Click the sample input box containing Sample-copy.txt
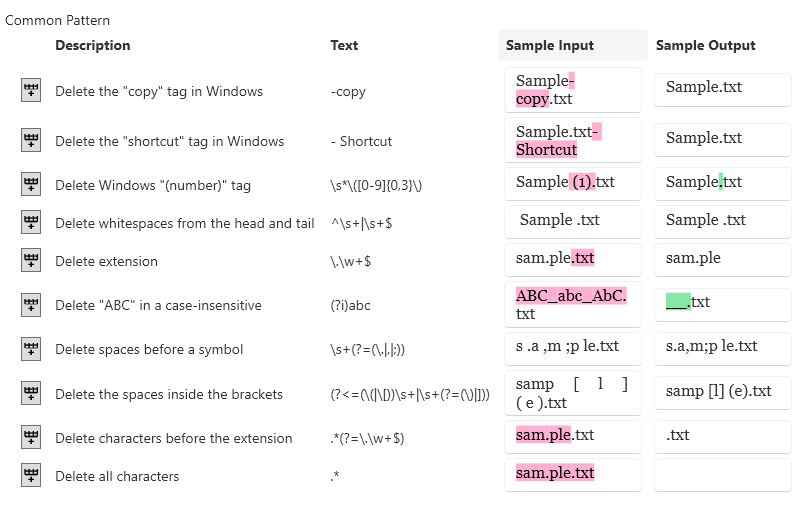Image resolution: width=801 pixels, height=510 pixels. 572,90
